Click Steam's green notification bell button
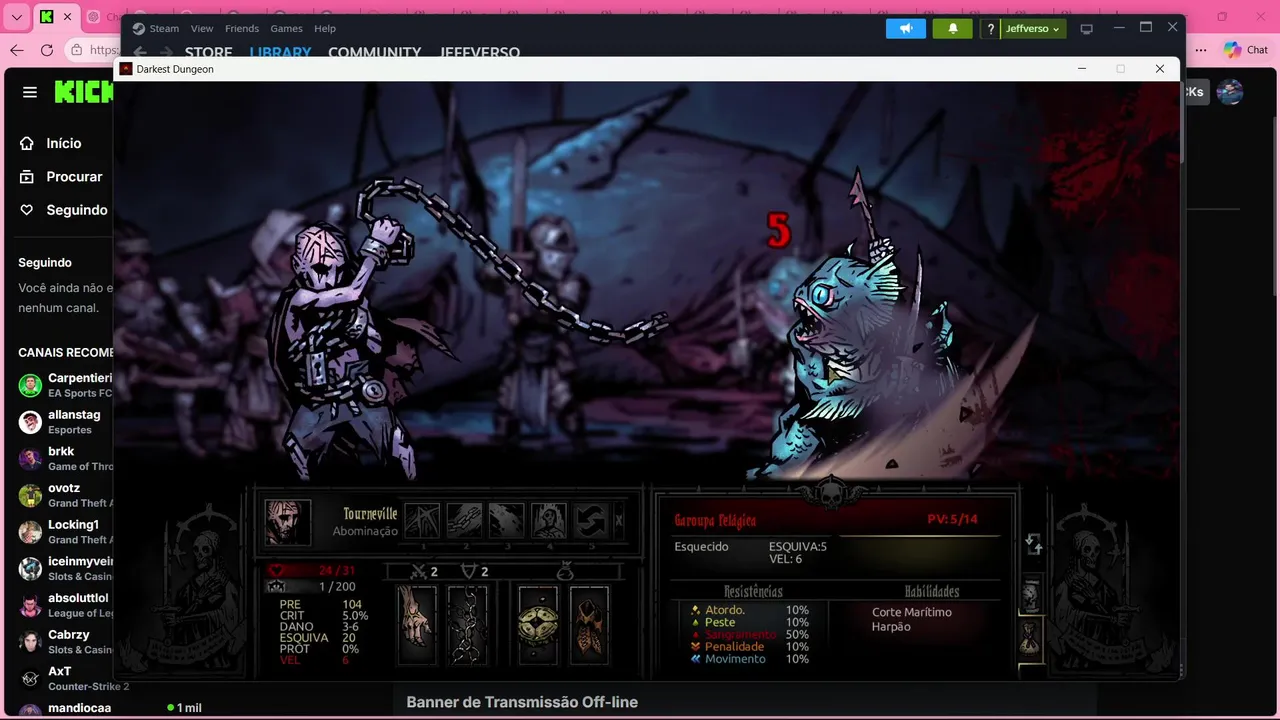The width and height of the screenshot is (1280, 720). [953, 28]
